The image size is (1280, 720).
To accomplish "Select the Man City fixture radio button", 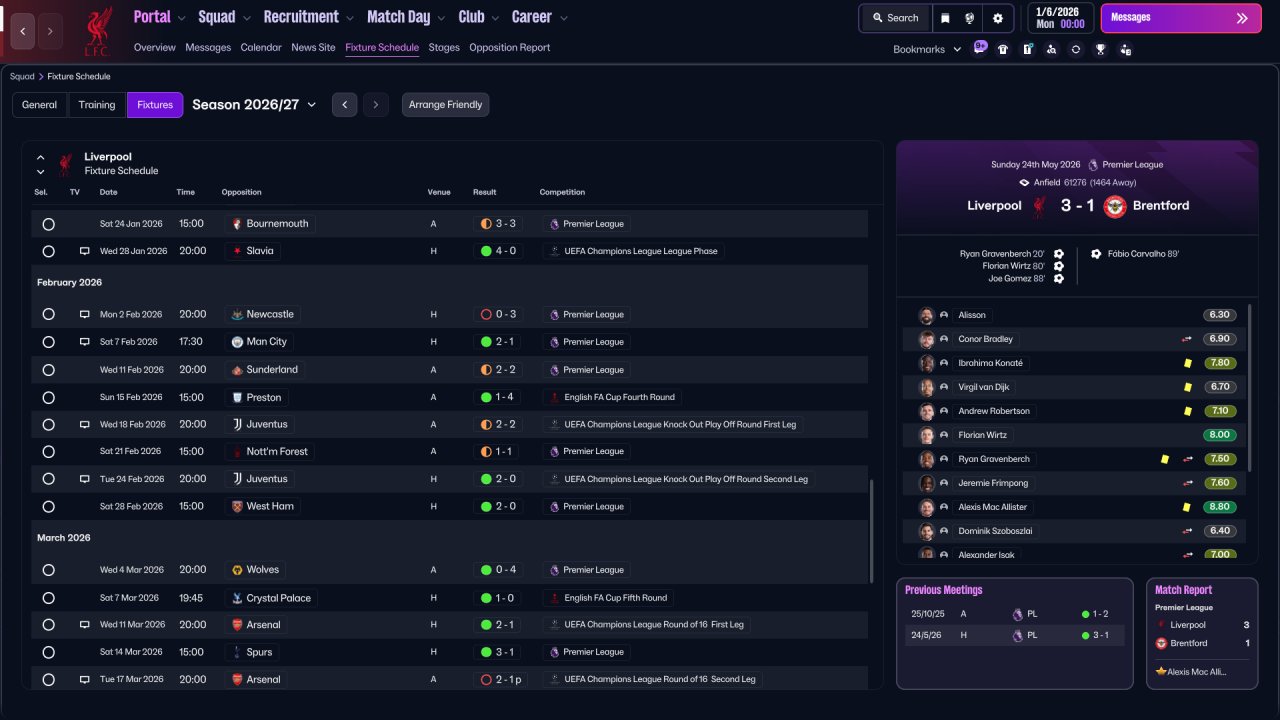I will 48,342.
